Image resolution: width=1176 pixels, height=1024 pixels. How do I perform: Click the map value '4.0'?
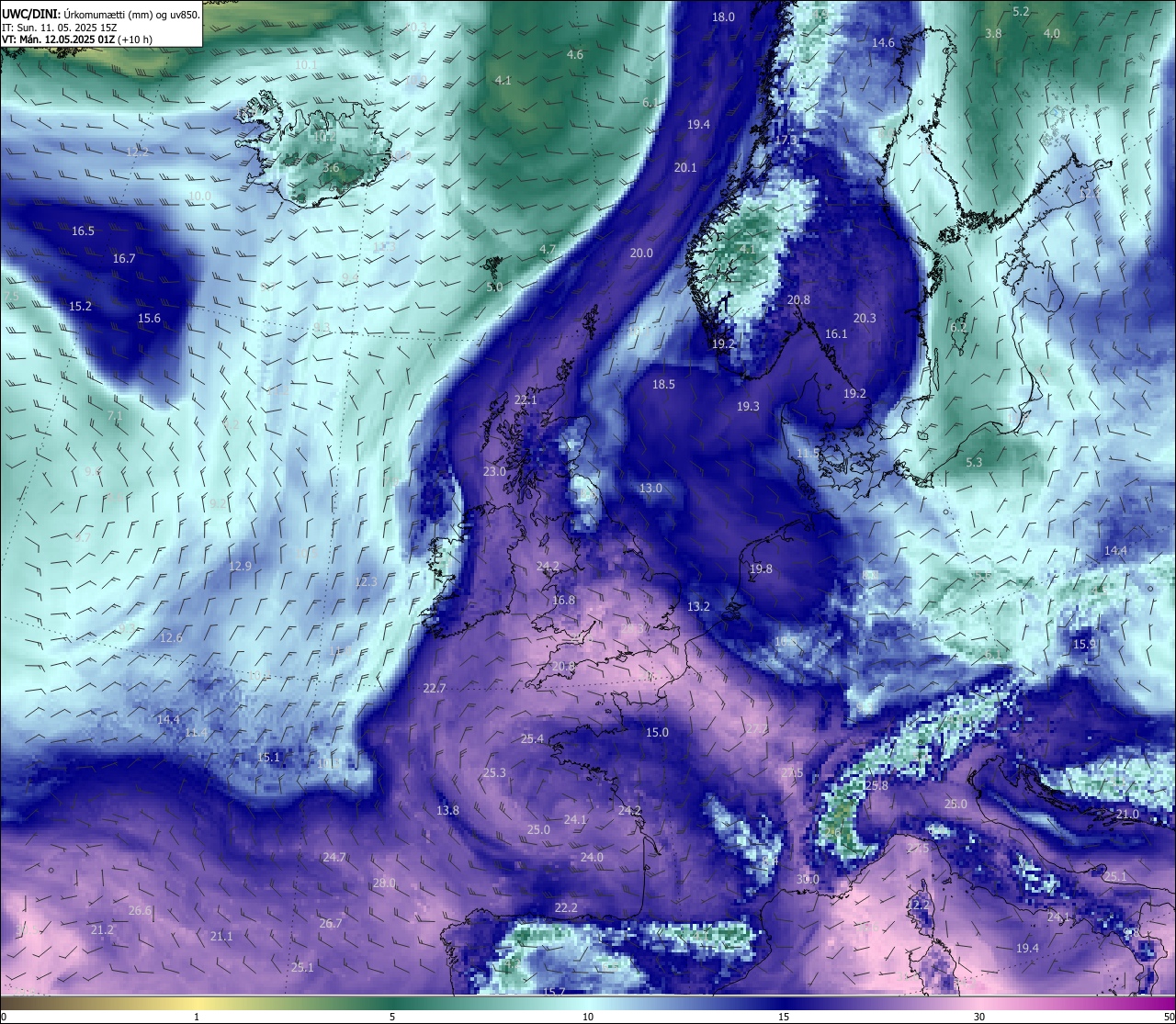pyautogui.click(x=1052, y=34)
